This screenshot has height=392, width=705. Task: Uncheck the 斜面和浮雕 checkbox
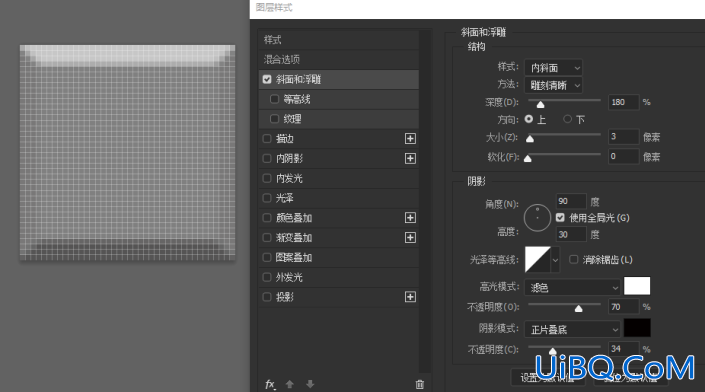click(267, 80)
